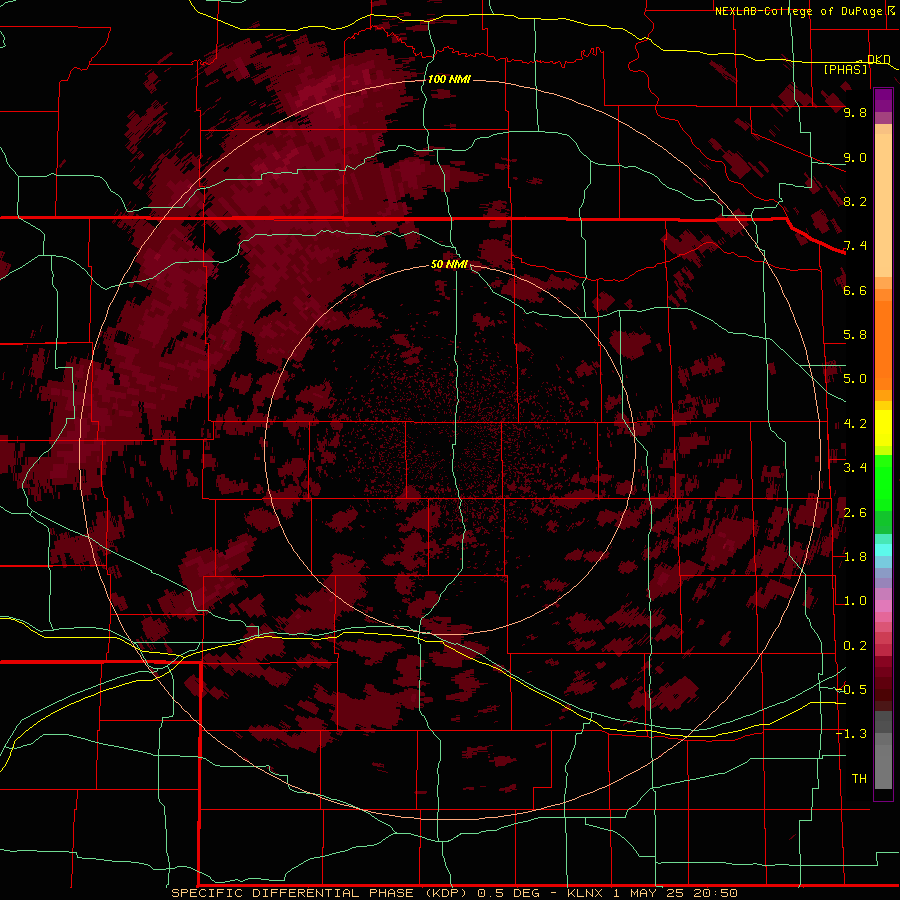Click the -1.3 scale label
The width and height of the screenshot is (900, 900).
[x=852, y=734]
